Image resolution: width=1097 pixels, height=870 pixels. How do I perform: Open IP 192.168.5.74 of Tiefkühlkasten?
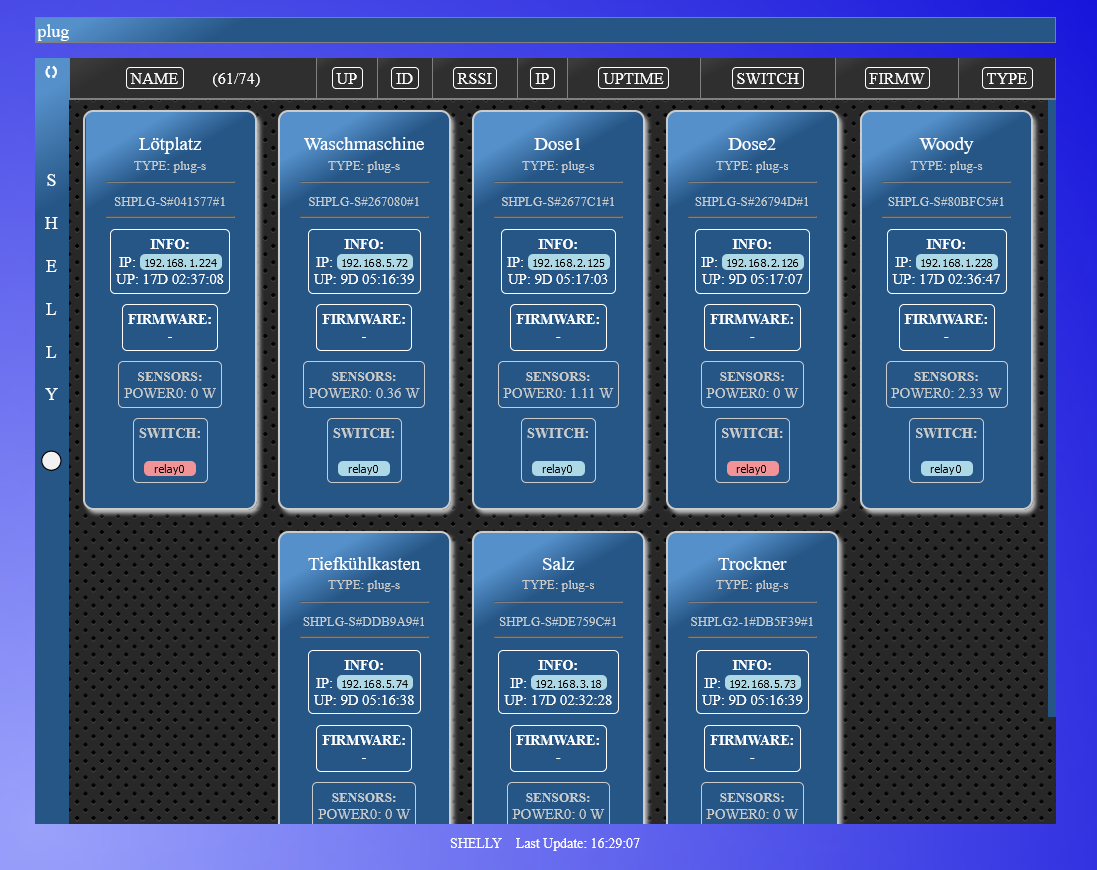374,683
